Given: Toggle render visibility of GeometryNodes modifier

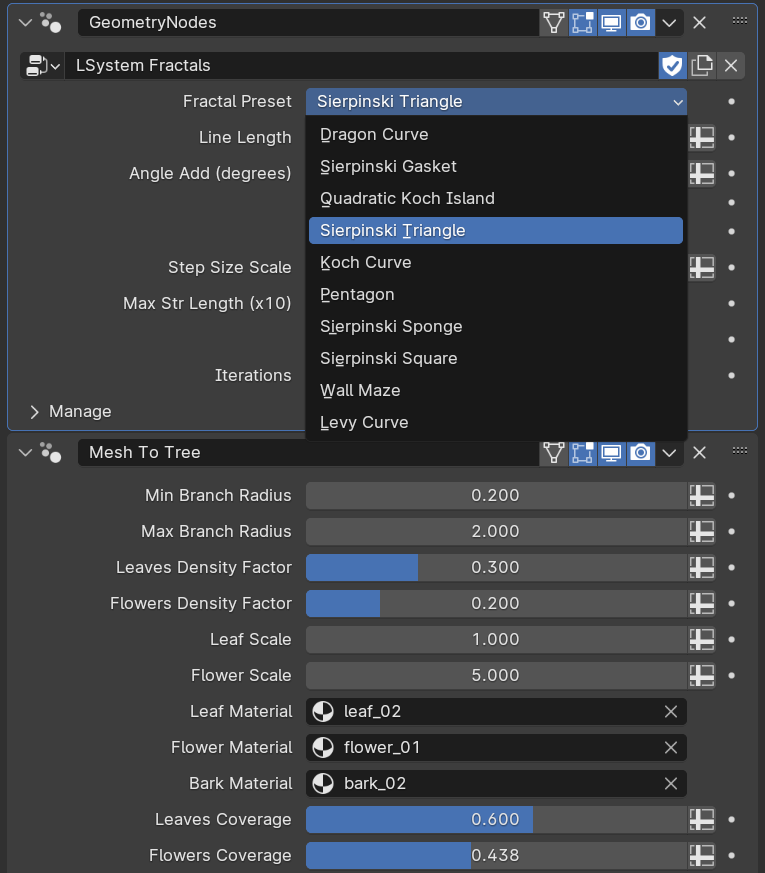Looking at the screenshot, I should [x=640, y=22].
